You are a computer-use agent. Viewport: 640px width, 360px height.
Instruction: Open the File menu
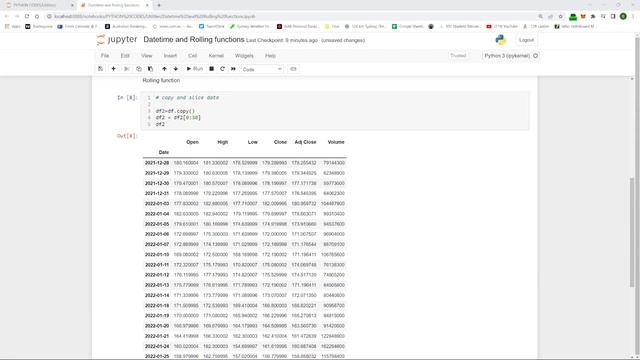click(105, 56)
